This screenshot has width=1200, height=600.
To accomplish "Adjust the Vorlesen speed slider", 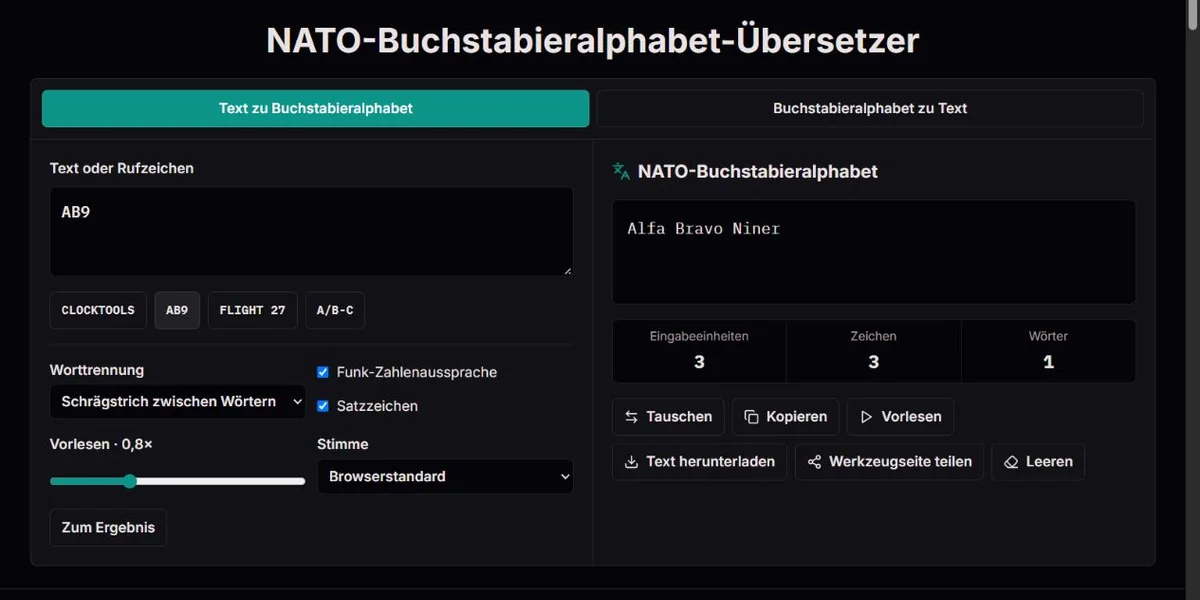I will (x=178, y=481).
